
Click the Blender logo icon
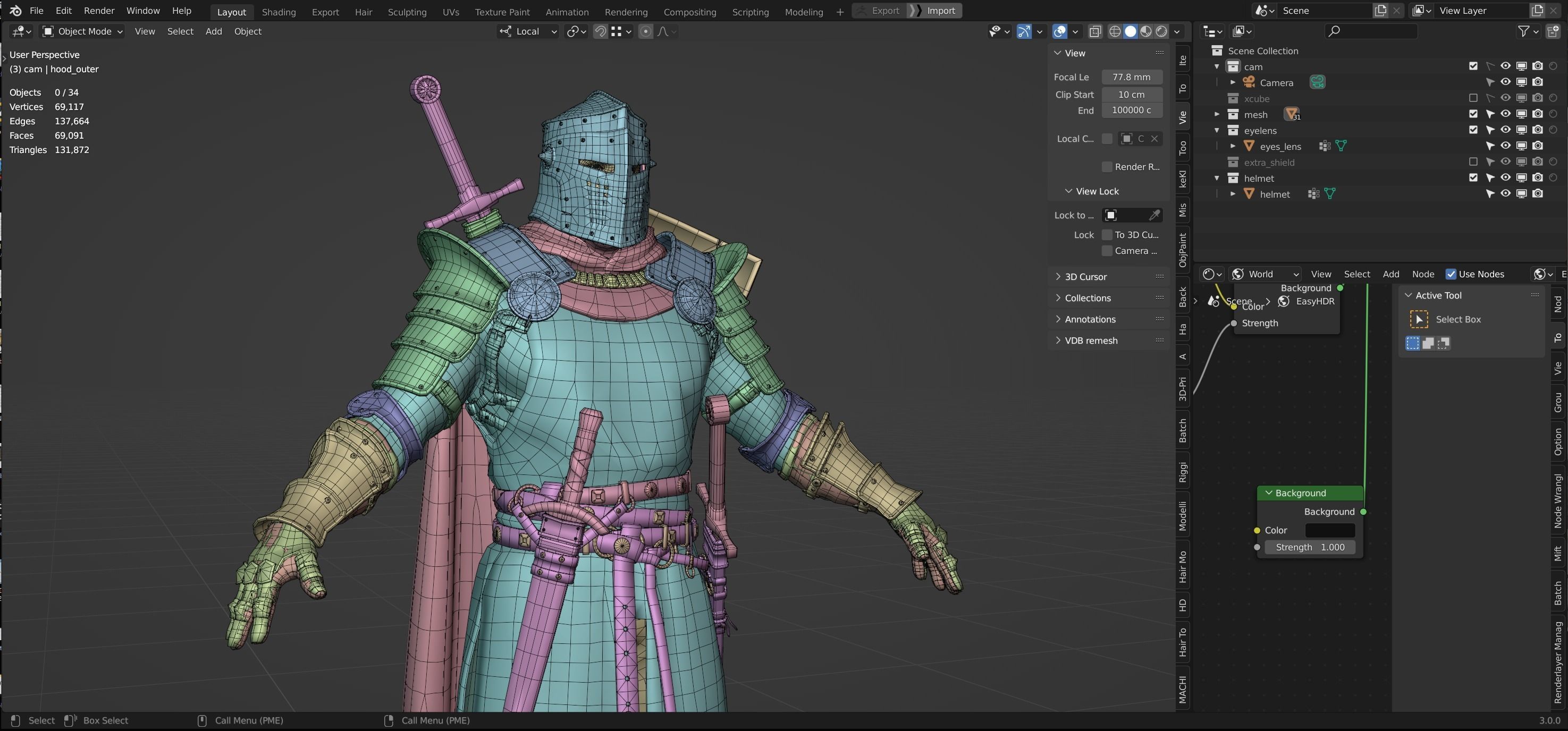coord(16,10)
